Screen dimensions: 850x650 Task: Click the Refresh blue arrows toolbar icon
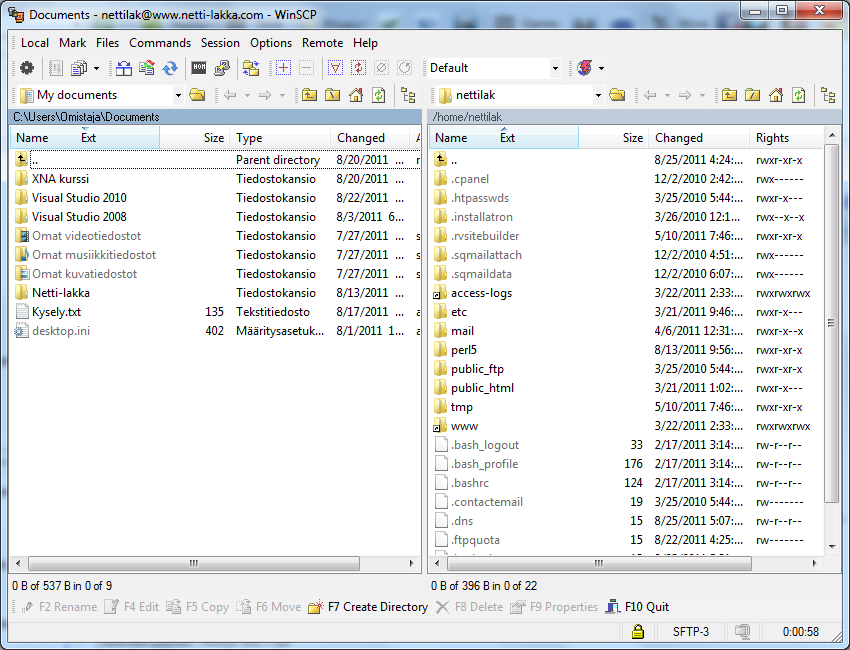point(170,68)
